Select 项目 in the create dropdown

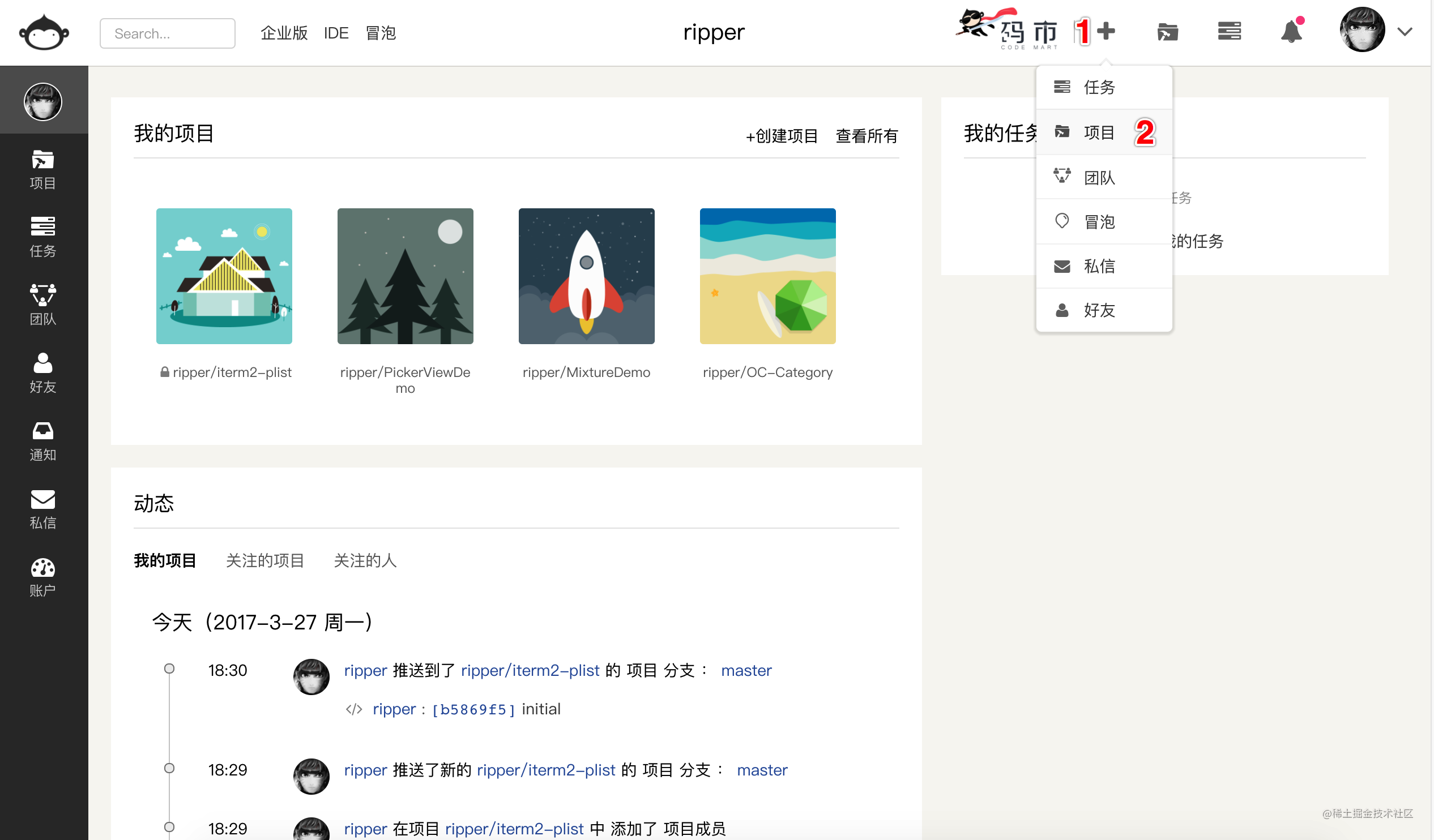click(x=1104, y=132)
